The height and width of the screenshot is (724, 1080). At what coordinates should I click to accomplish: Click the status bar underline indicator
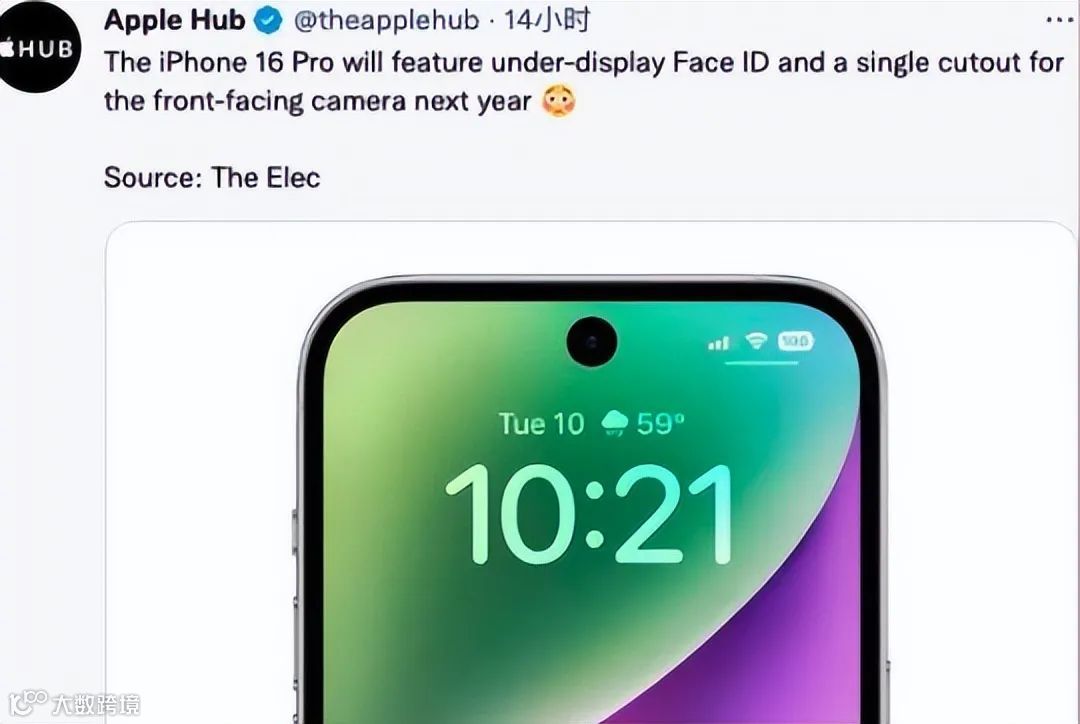coord(762,362)
